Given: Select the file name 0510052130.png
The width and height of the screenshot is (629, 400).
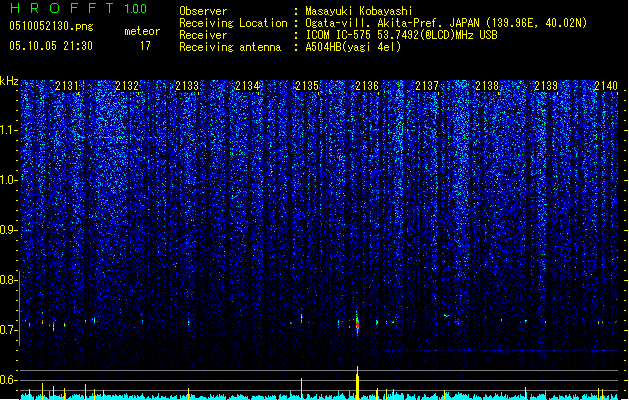Looking at the screenshot, I should 51,26.
